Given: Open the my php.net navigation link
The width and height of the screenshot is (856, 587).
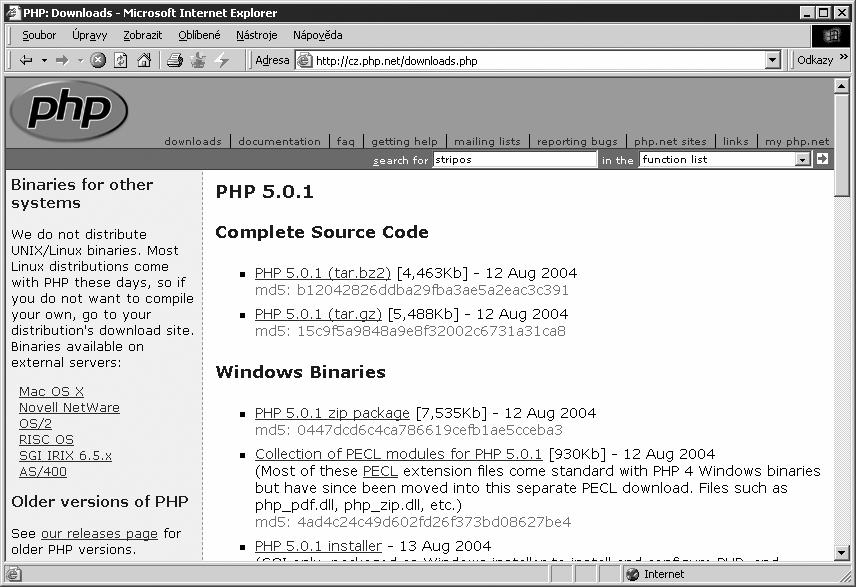Looking at the screenshot, I should 797,141.
